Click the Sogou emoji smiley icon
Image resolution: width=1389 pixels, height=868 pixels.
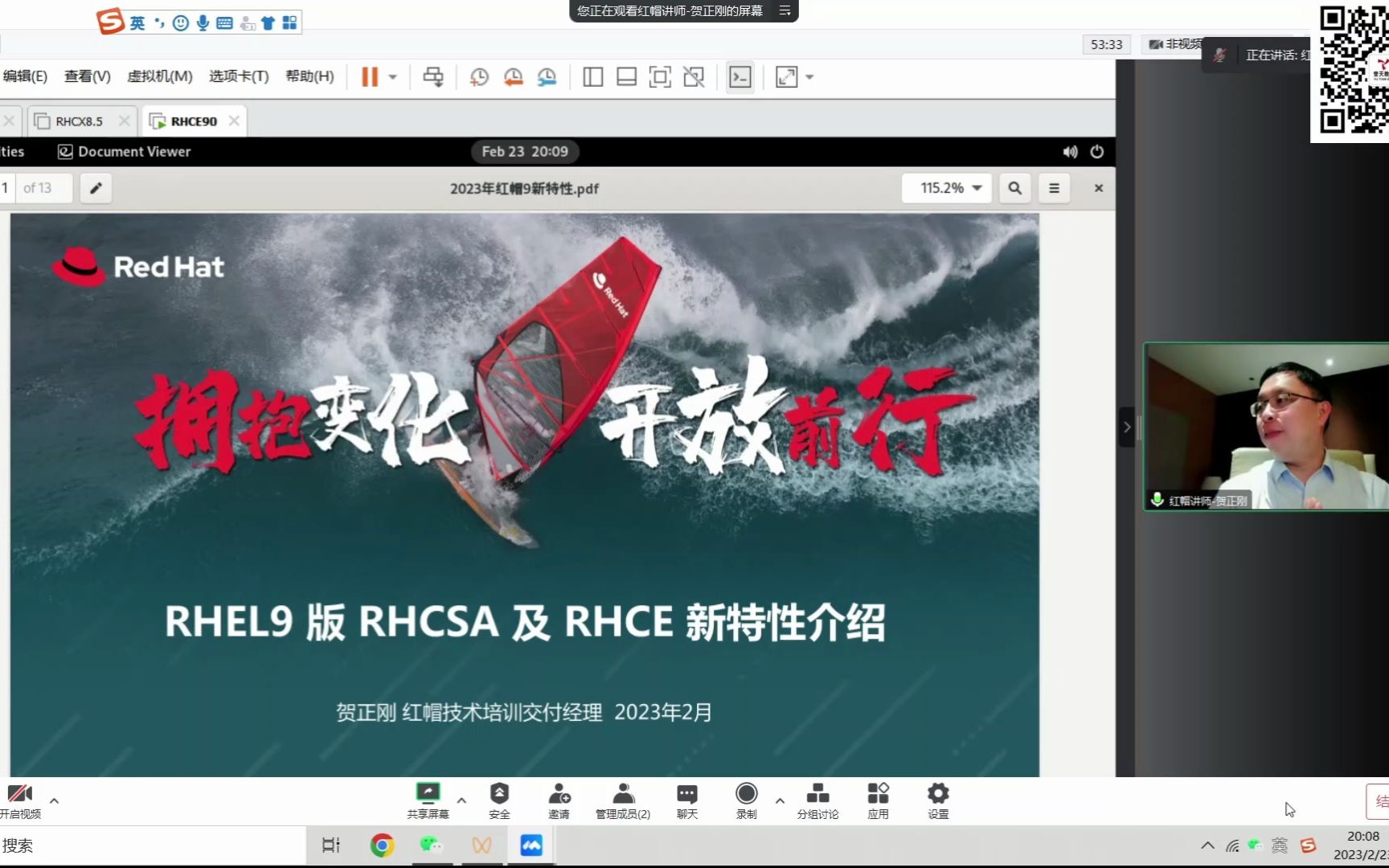pos(181,23)
